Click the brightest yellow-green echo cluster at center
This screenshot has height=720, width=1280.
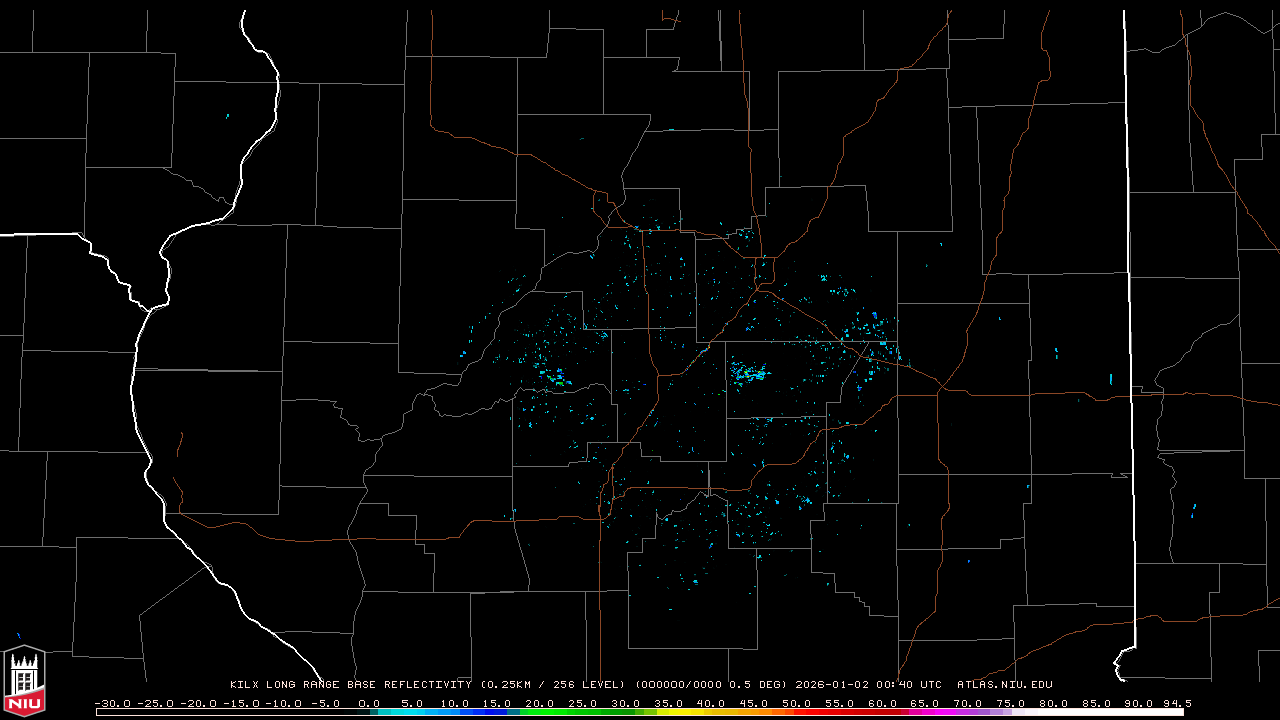pyautogui.click(x=750, y=376)
